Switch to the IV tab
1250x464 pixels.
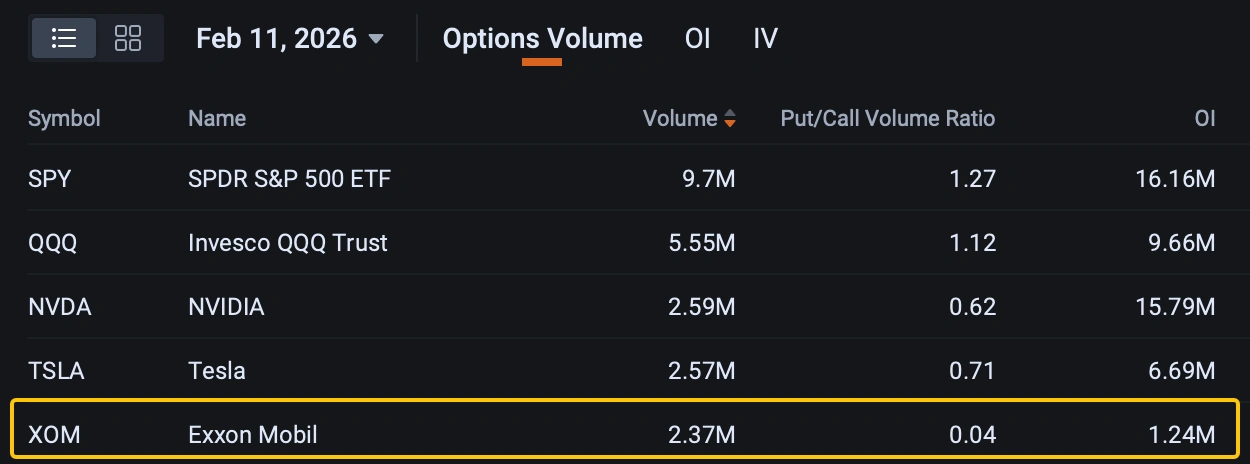pyautogui.click(x=765, y=39)
